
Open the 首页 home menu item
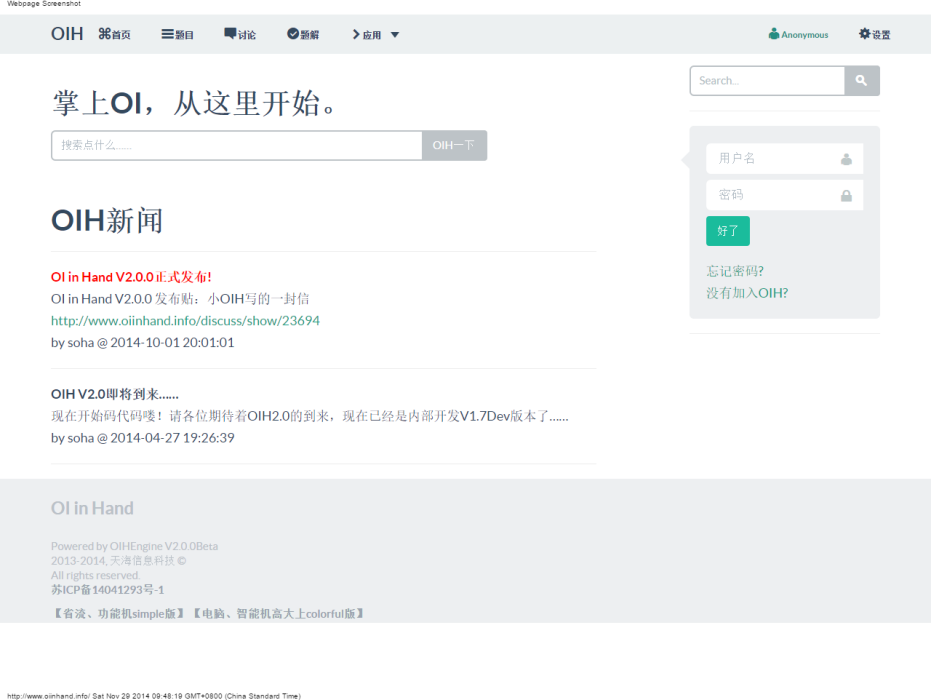[115, 34]
